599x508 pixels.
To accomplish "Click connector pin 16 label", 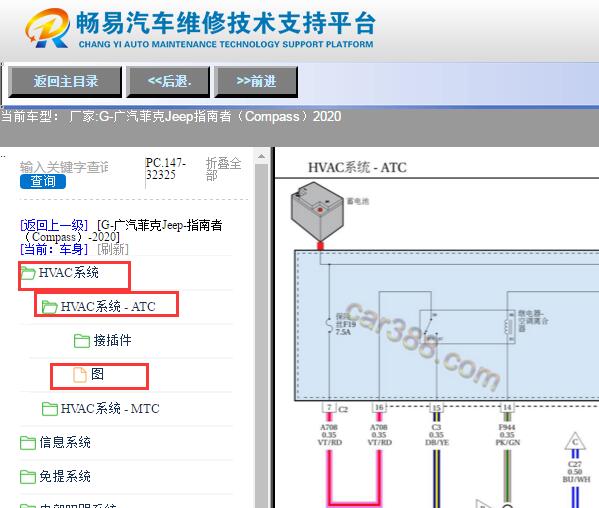I will point(379,408).
